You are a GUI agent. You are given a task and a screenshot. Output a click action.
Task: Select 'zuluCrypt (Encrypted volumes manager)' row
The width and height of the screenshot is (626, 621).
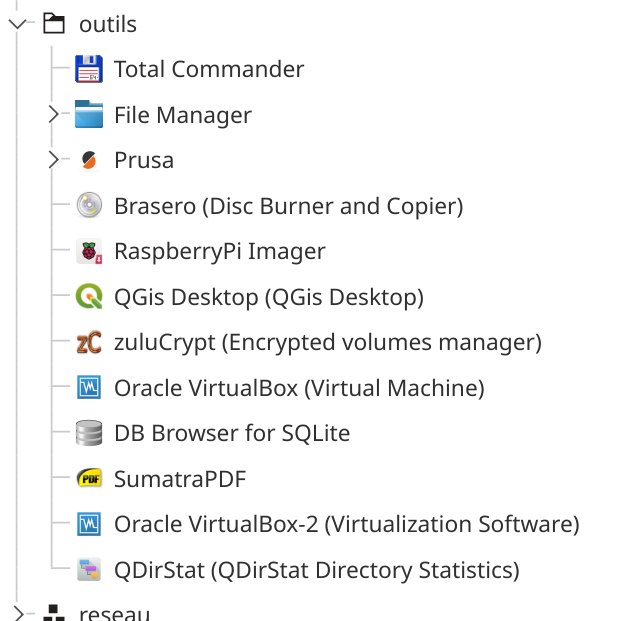click(x=328, y=343)
